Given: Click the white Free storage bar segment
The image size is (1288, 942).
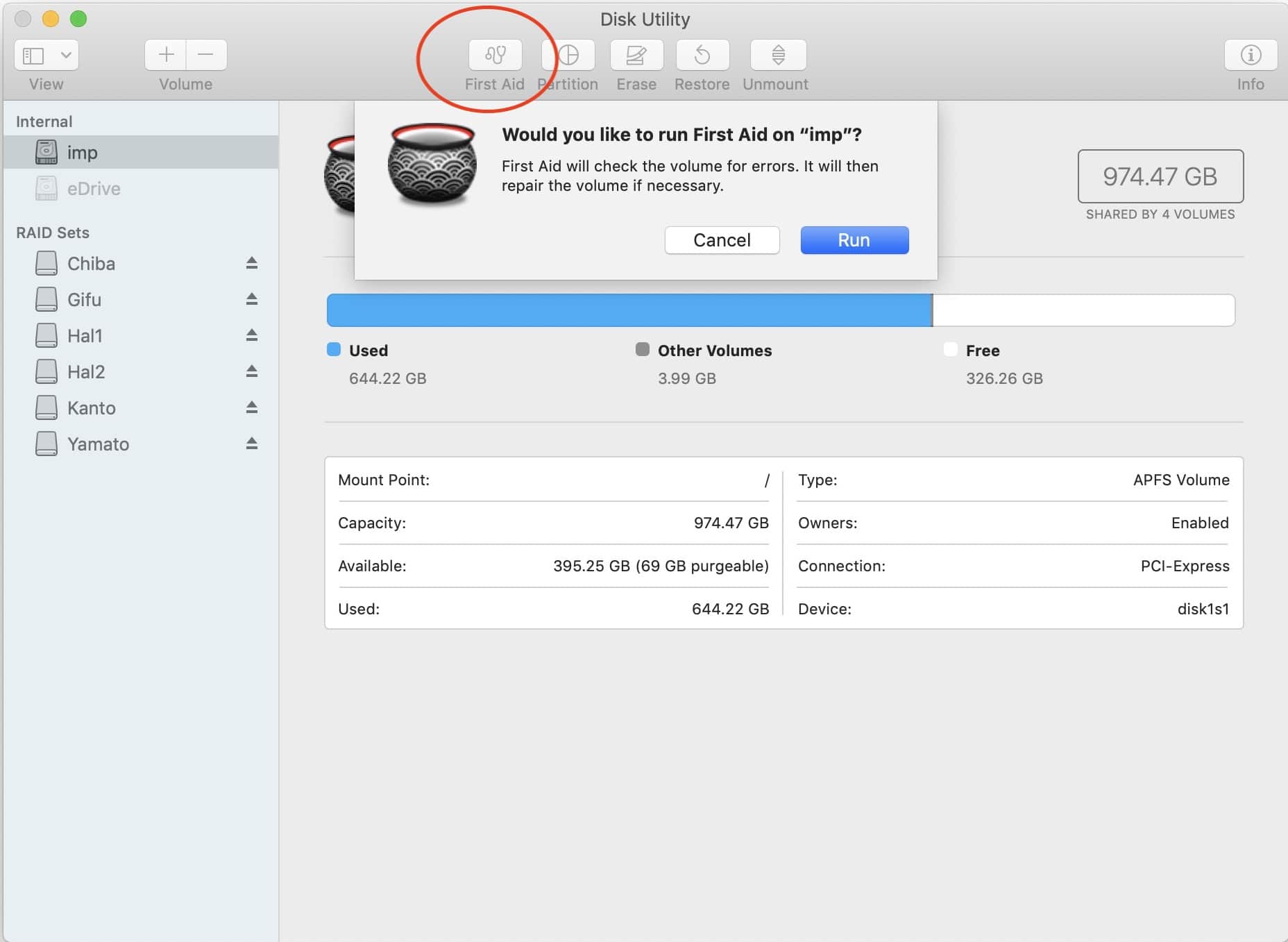Looking at the screenshot, I should (x=1084, y=310).
